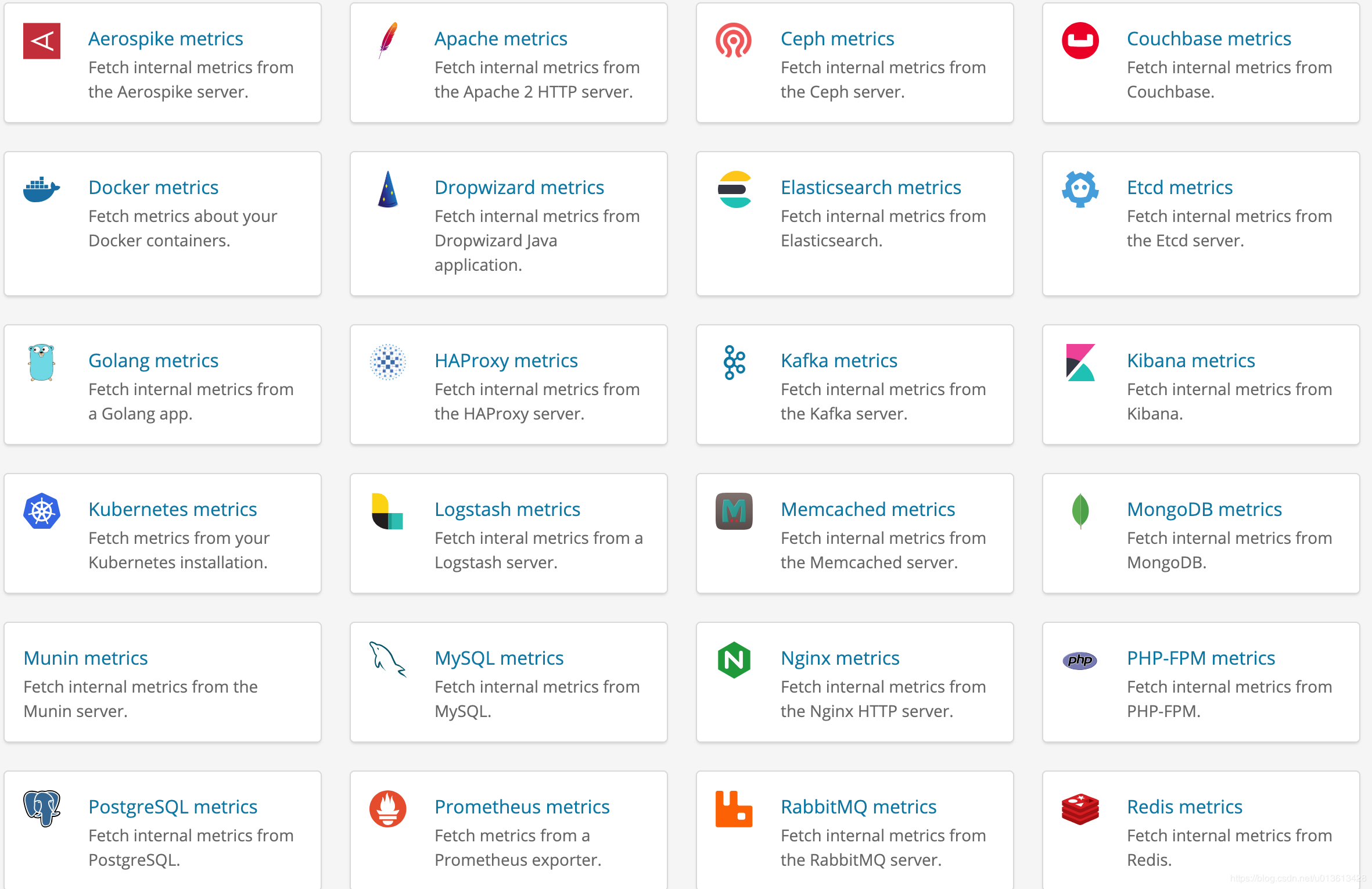Open the Dropwizard metrics link

pos(519,187)
